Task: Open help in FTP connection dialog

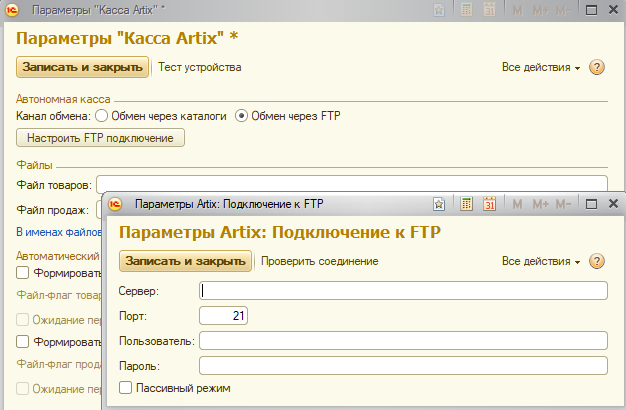Action: coord(597,261)
